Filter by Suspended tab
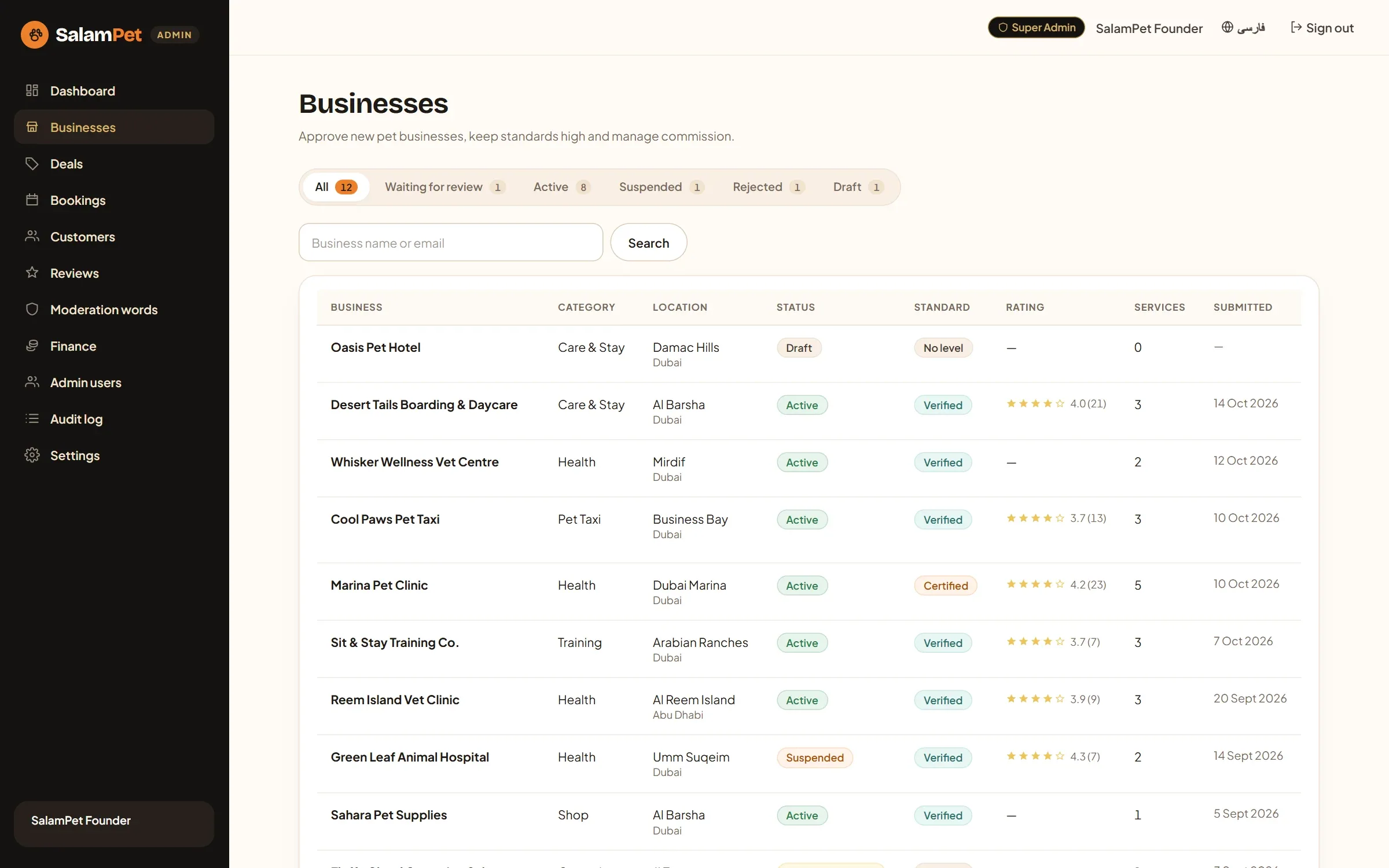Viewport: 1389px width, 868px height. pyautogui.click(x=662, y=187)
